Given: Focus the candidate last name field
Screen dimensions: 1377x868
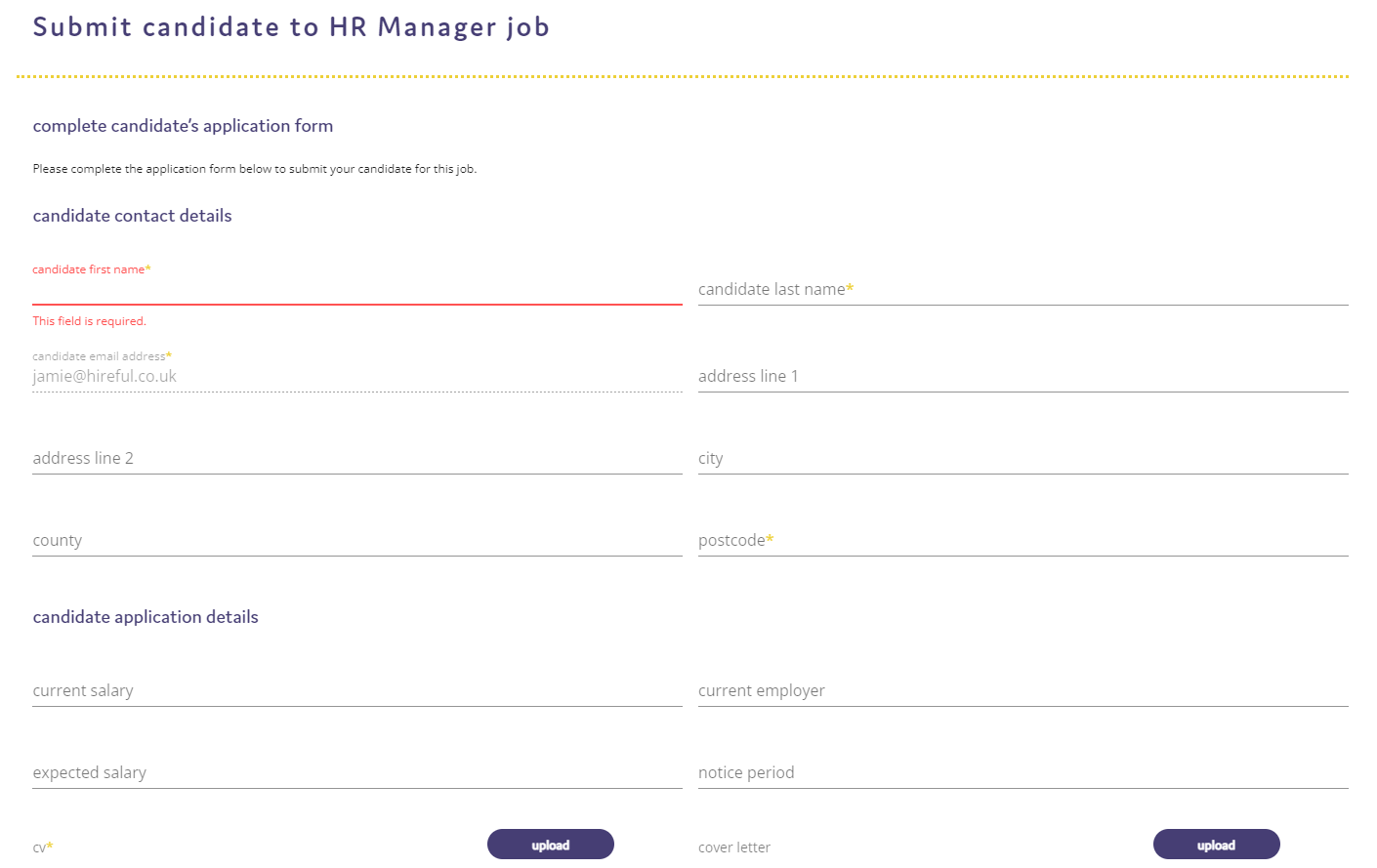Looking at the screenshot, I should point(1022,290).
